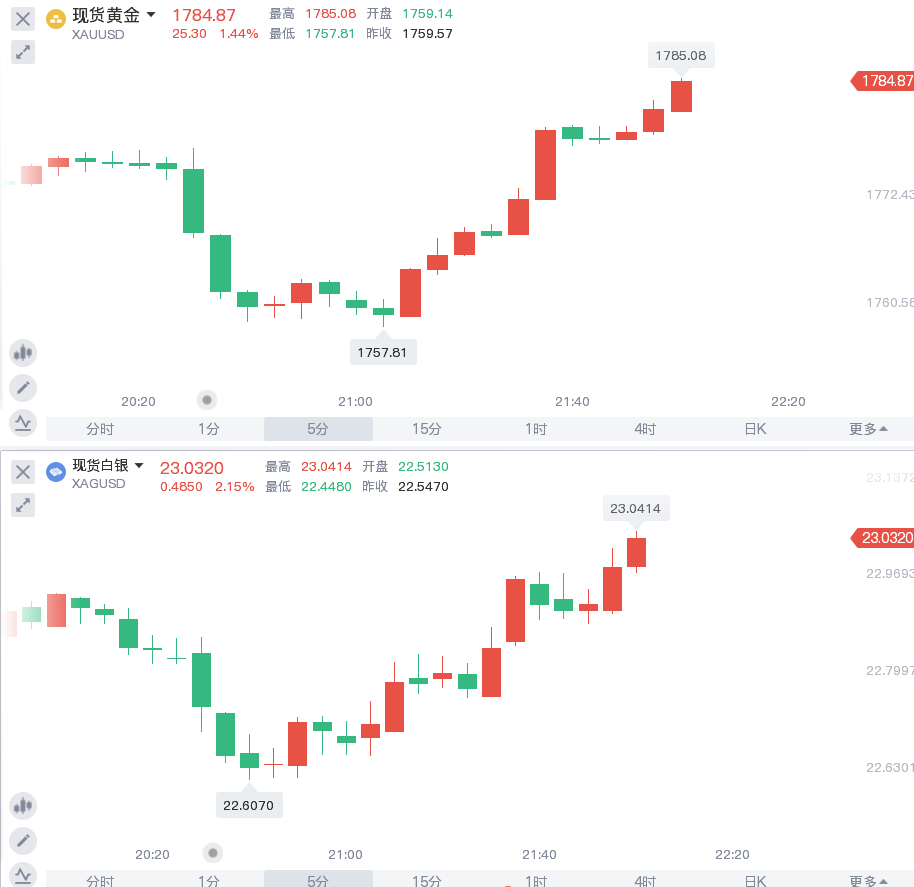Expand 更多 timeframes on silver chart
This screenshot has height=887, width=914.
(x=868, y=880)
